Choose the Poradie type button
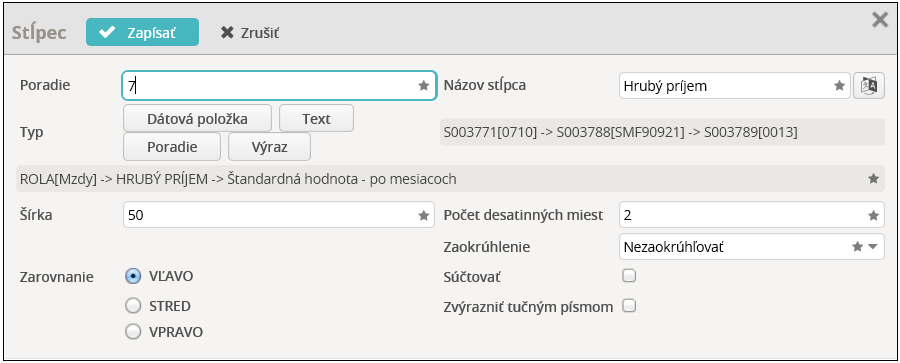The image size is (900, 363). pyautogui.click(x=172, y=146)
